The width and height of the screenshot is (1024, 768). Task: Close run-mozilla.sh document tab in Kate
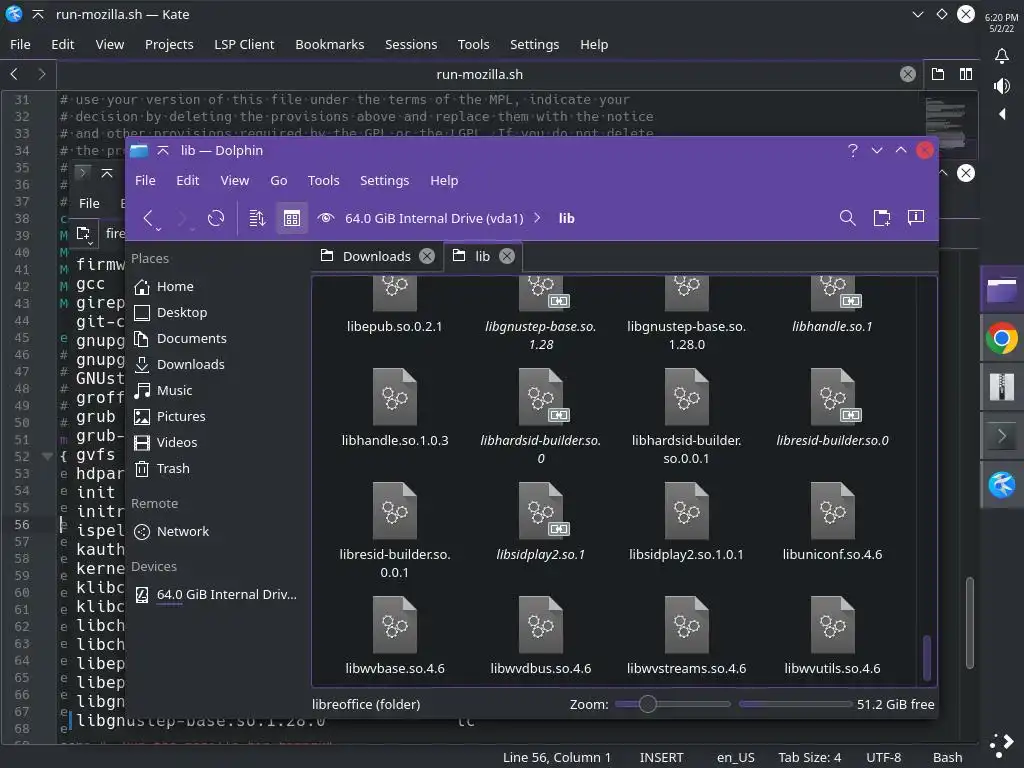pyautogui.click(x=907, y=74)
